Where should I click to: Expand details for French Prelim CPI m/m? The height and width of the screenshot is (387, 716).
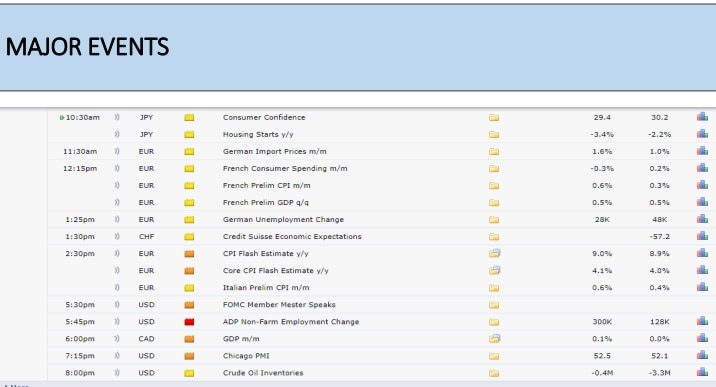click(x=494, y=186)
